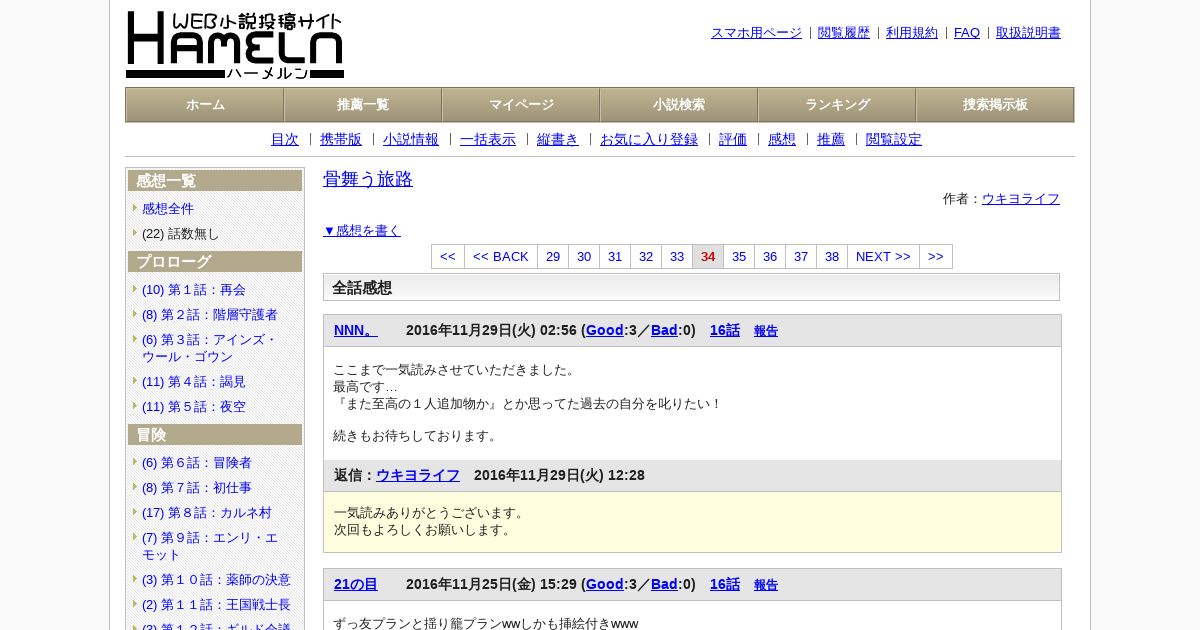
Task: Go to page 35
Action: pos(739,256)
